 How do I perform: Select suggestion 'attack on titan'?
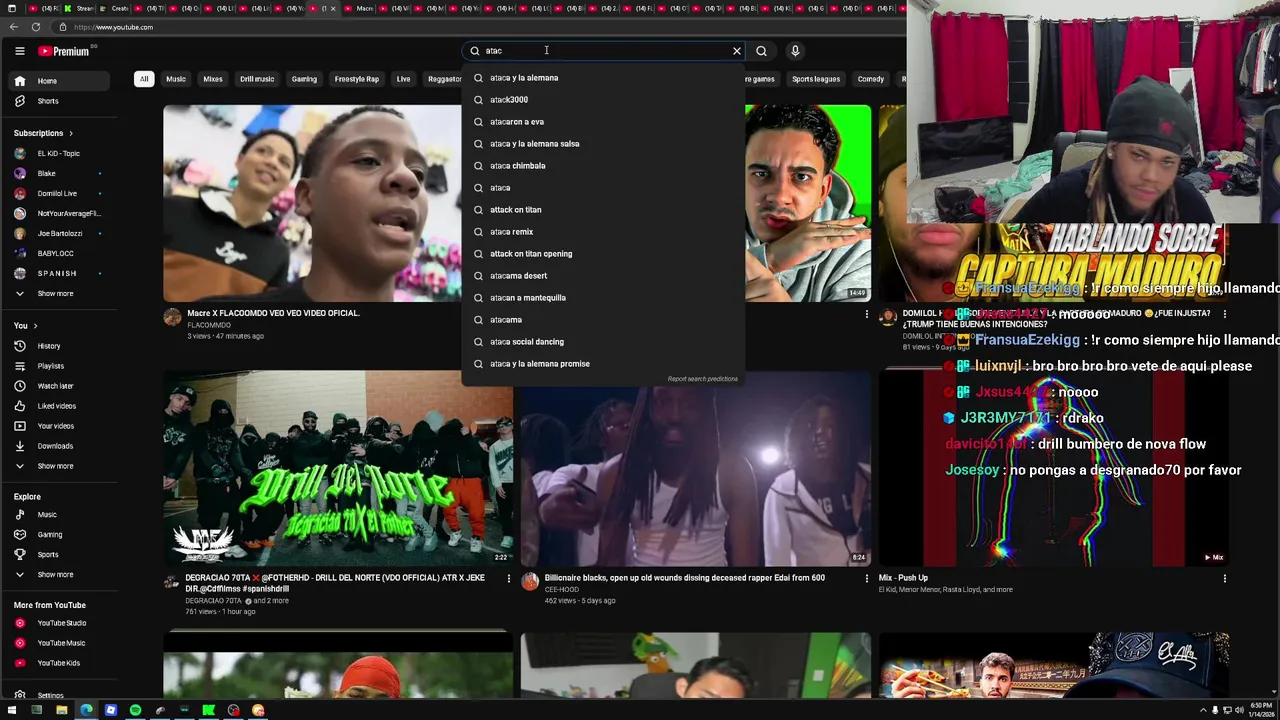point(603,210)
